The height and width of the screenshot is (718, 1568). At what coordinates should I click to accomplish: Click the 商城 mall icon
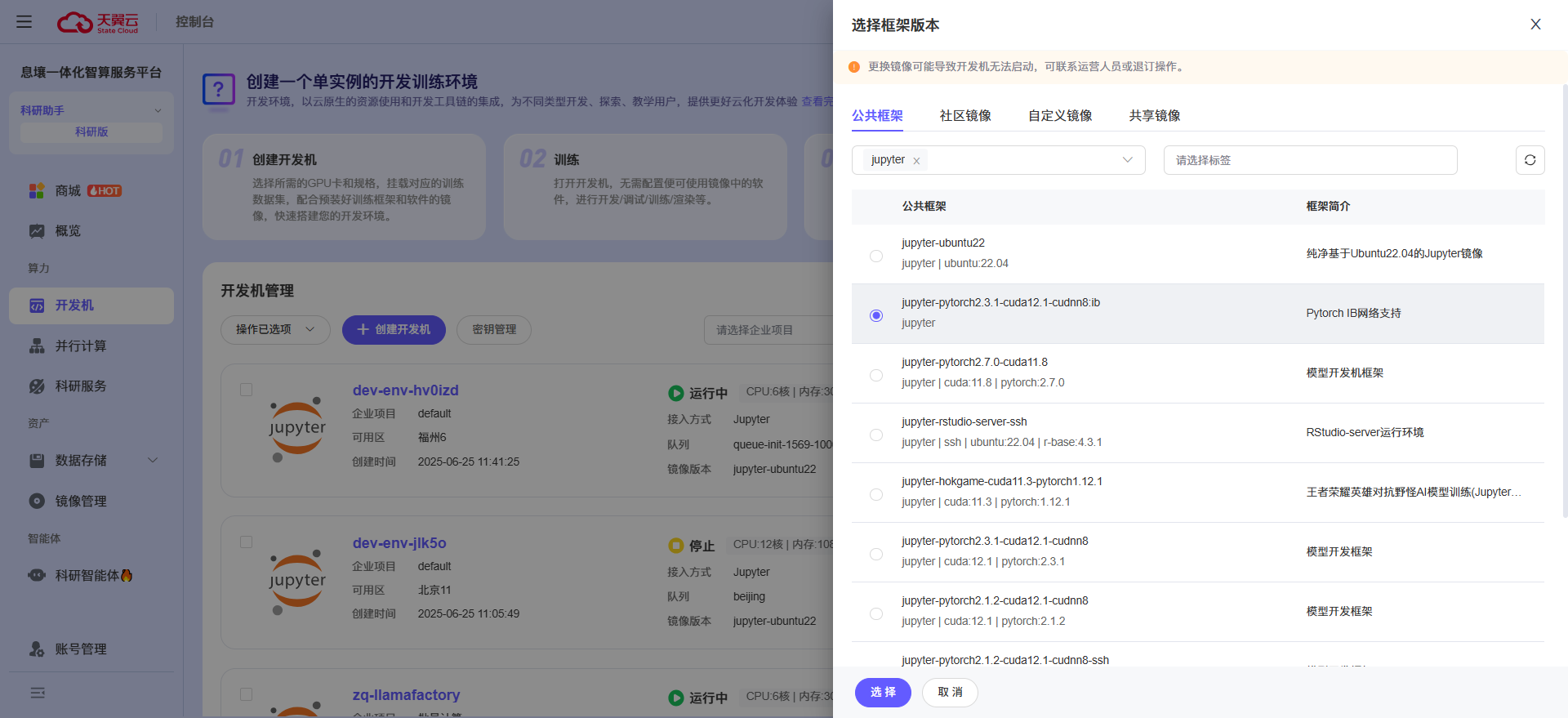coord(37,191)
